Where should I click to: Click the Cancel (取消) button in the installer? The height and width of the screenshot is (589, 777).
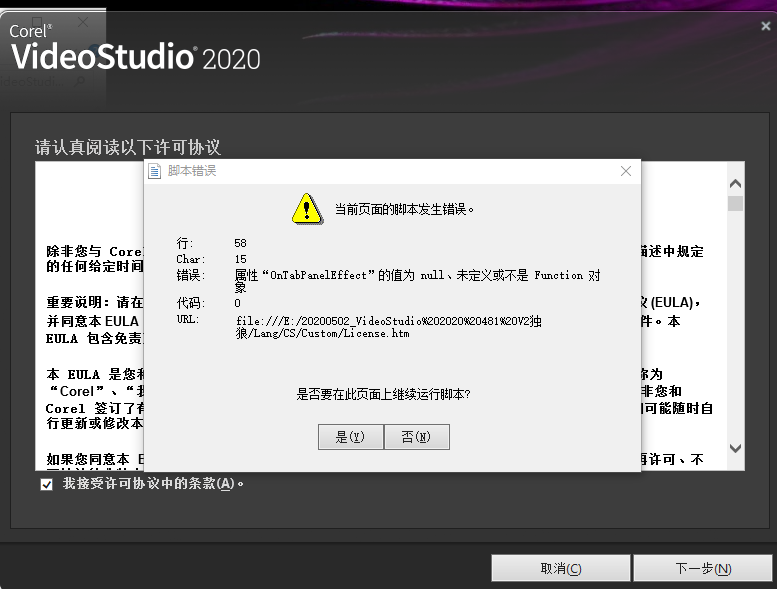click(560, 568)
